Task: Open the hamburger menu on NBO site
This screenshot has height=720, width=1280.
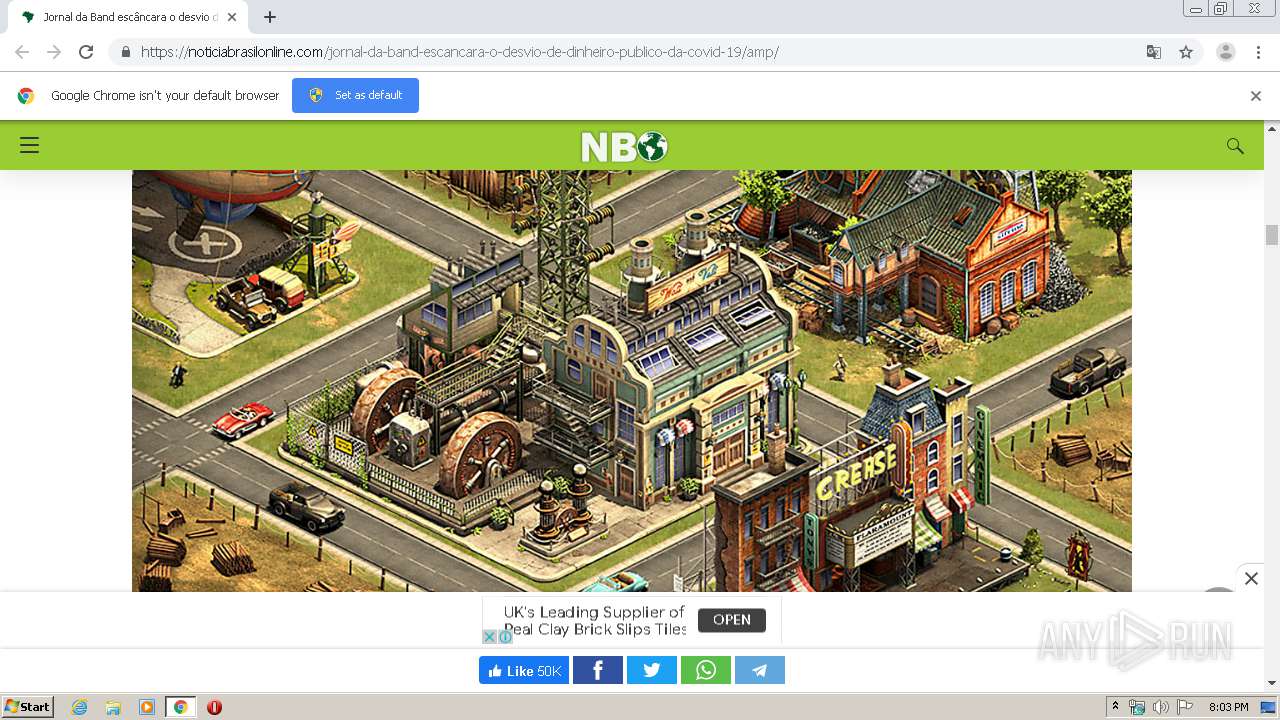Action: tap(29, 145)
